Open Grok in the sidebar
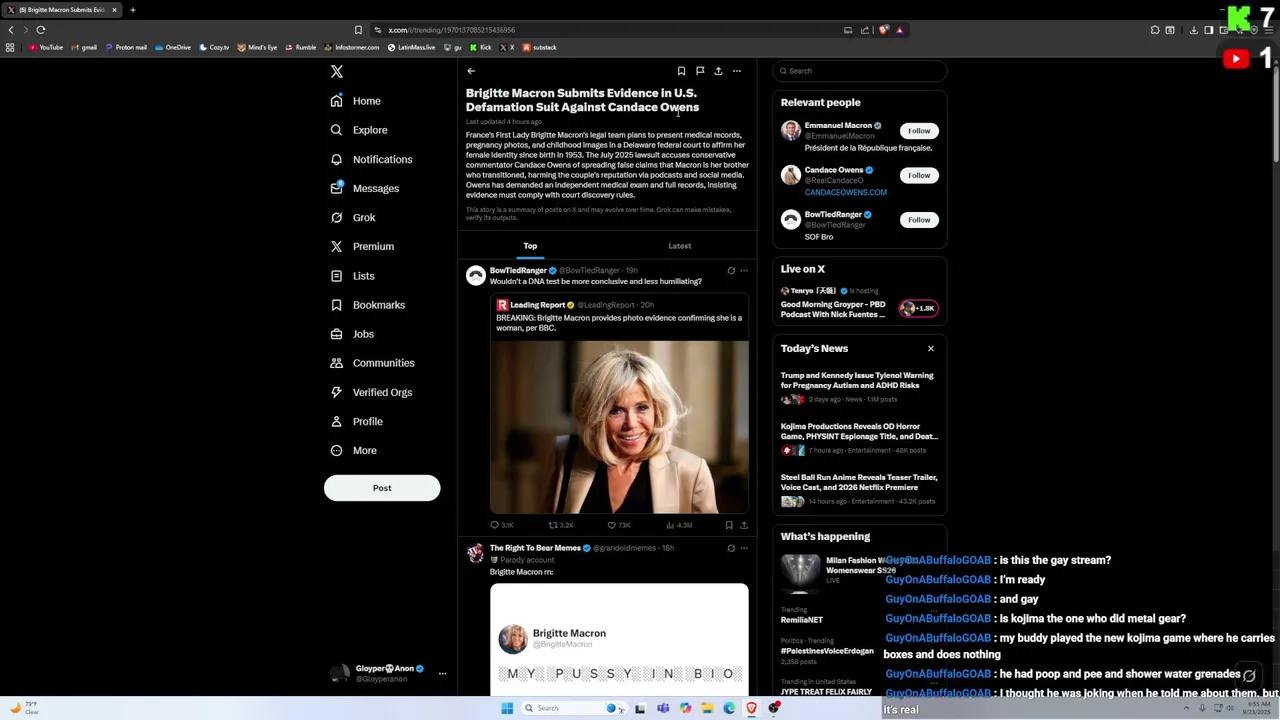The width and height of the screenshot is (1280, 720). click(x=352, y=217)
